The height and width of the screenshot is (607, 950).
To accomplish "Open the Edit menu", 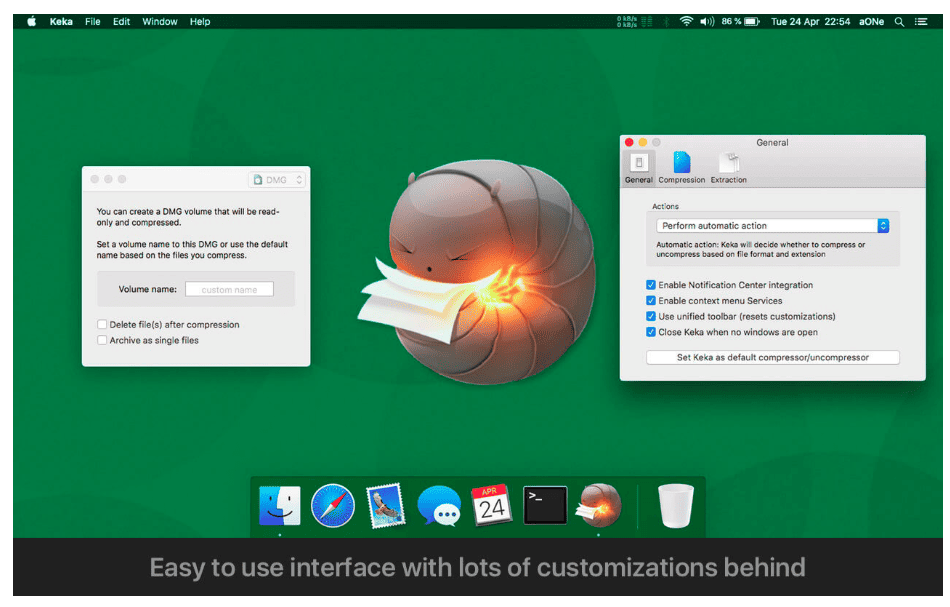I will click(121, 22).
